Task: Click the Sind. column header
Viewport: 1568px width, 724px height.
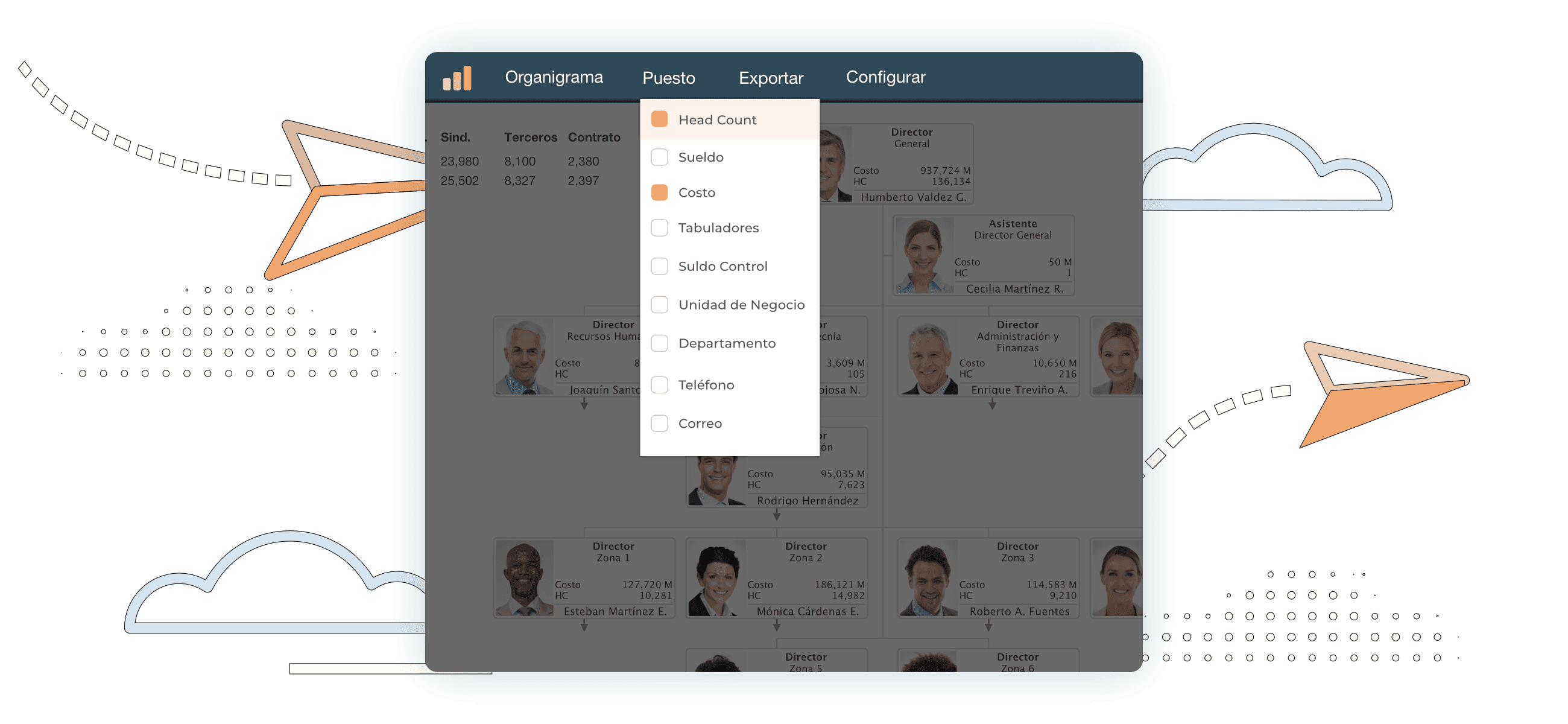Action: [455, 137]
